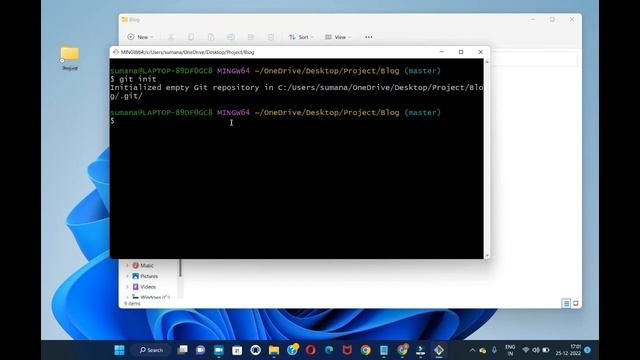Image resolution: width=640 pixels, height=360 pixels.
Task: Click the terminal prompt input line
Action: click(296, 121)
